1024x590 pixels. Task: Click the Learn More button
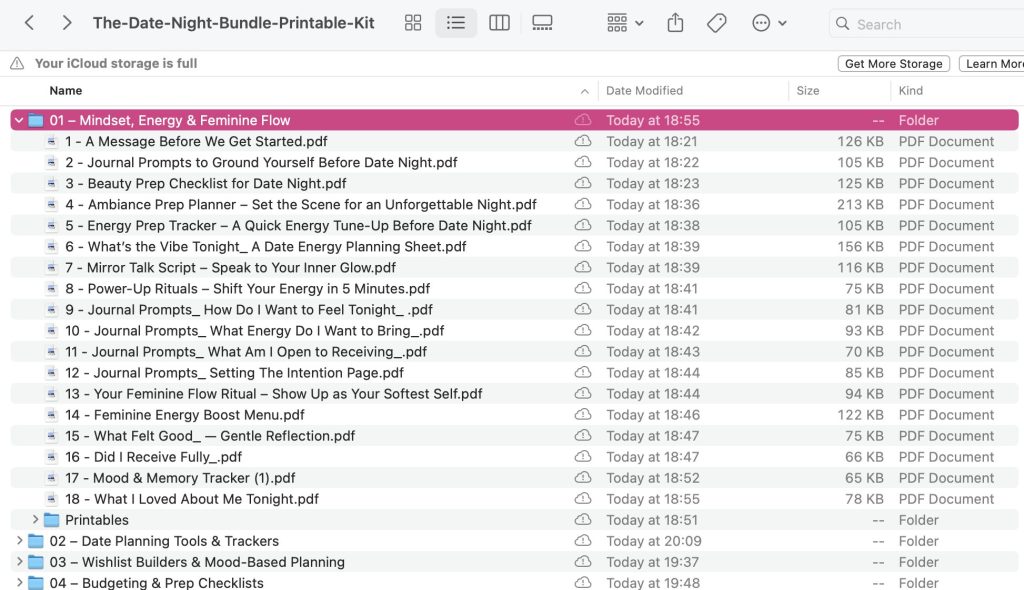pyautogui.click(x=993, y=64)
